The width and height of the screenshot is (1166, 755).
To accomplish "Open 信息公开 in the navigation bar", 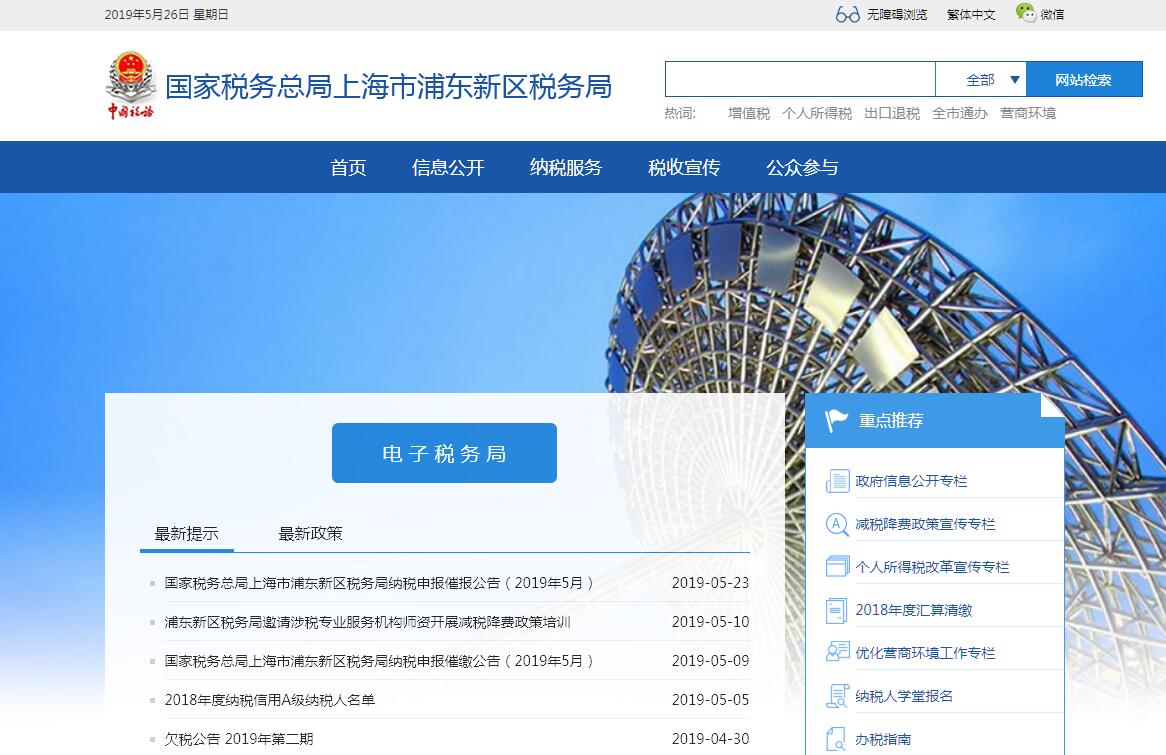I will pos(448,167).
